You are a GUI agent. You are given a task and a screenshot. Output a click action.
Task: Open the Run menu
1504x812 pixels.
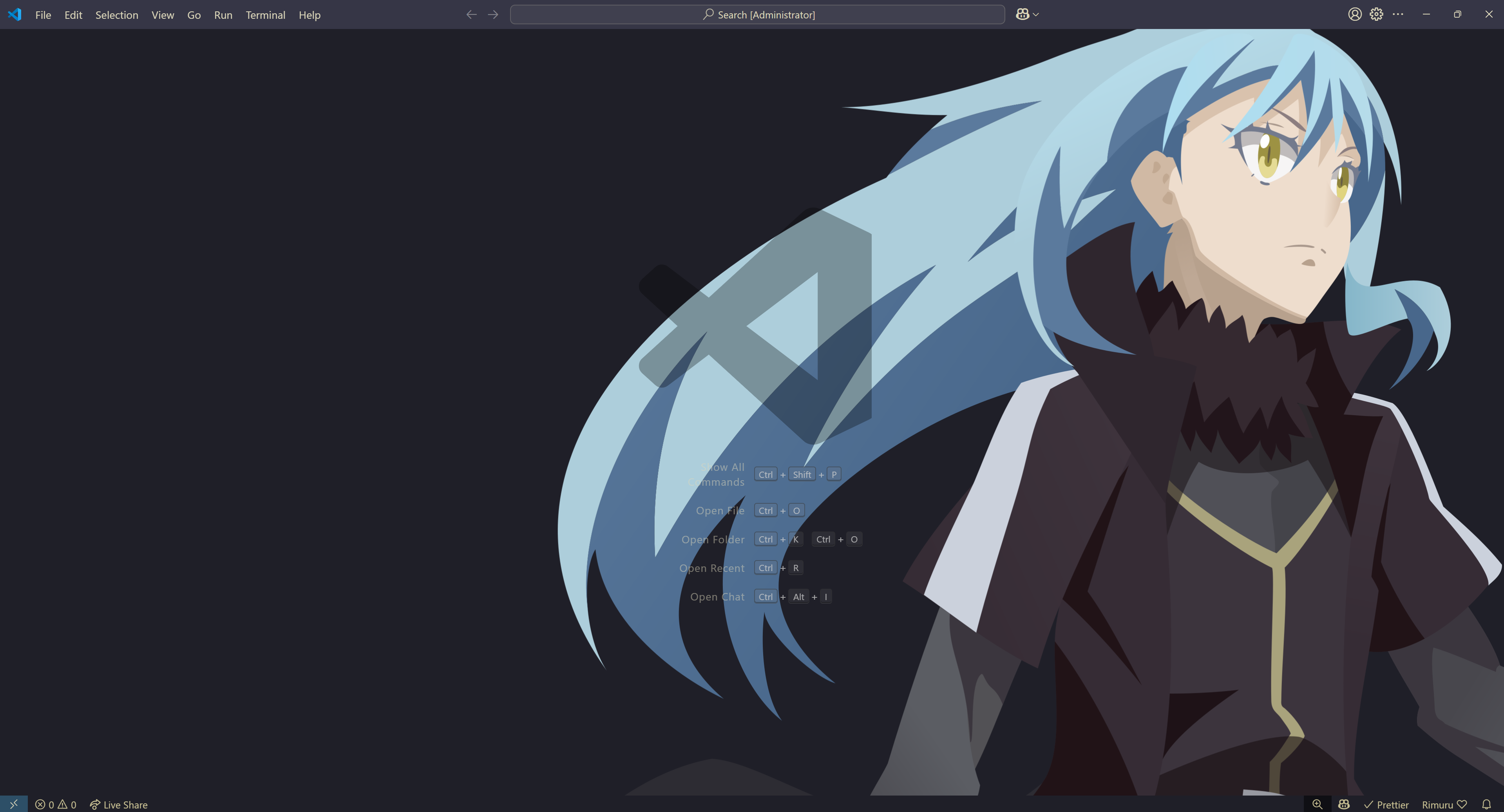[223, 14]
